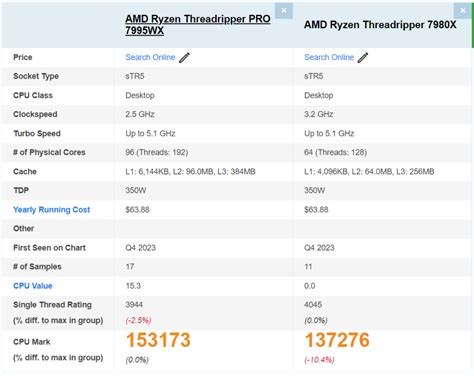Screen dimensions: 474x376
Task: Select the 64 (Threads: 128) cell
Action: click(335, 152)
